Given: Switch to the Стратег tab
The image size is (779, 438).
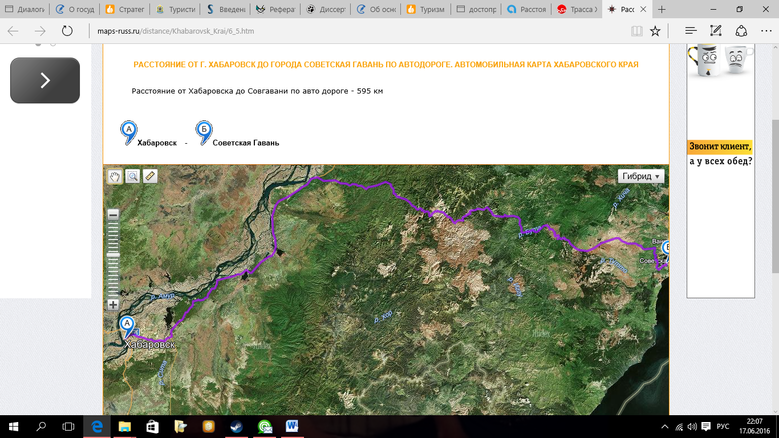Looking at the screenshot, I should pos(125,9).
